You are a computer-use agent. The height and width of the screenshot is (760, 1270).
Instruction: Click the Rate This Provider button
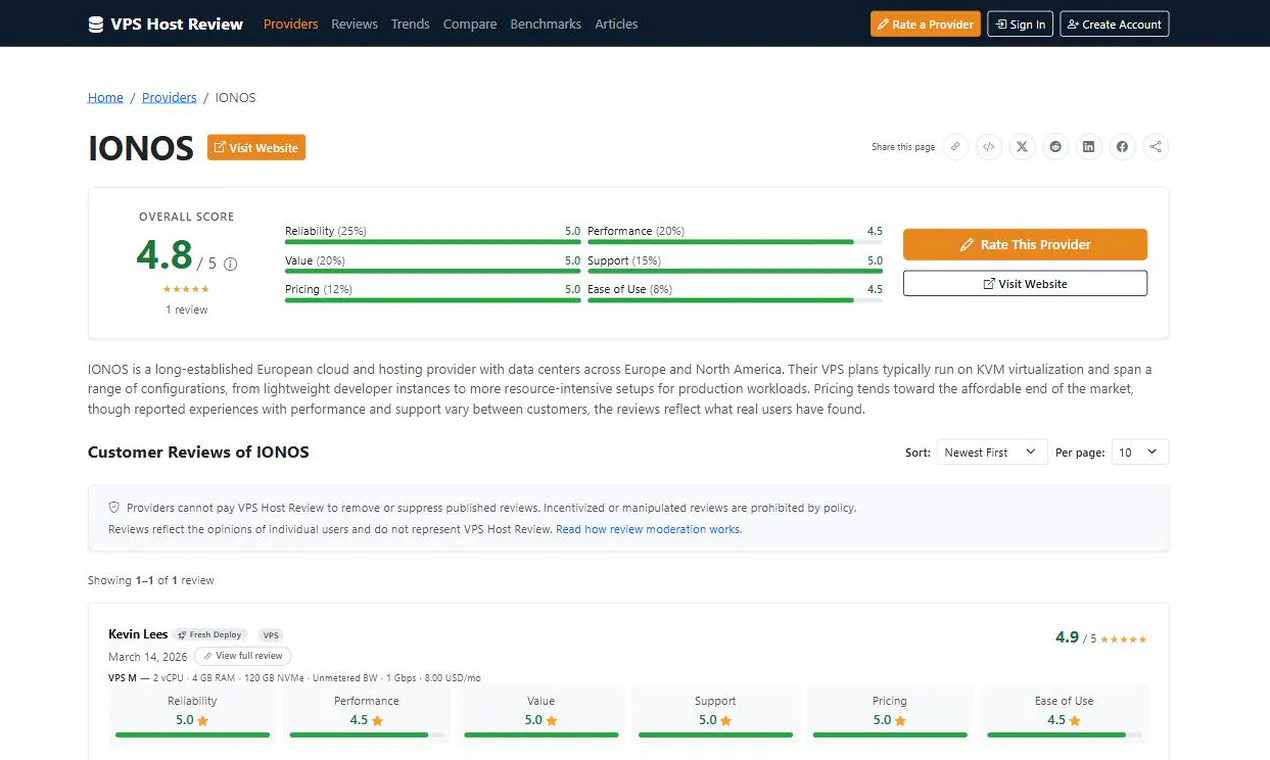click(x=1025, y=244)
